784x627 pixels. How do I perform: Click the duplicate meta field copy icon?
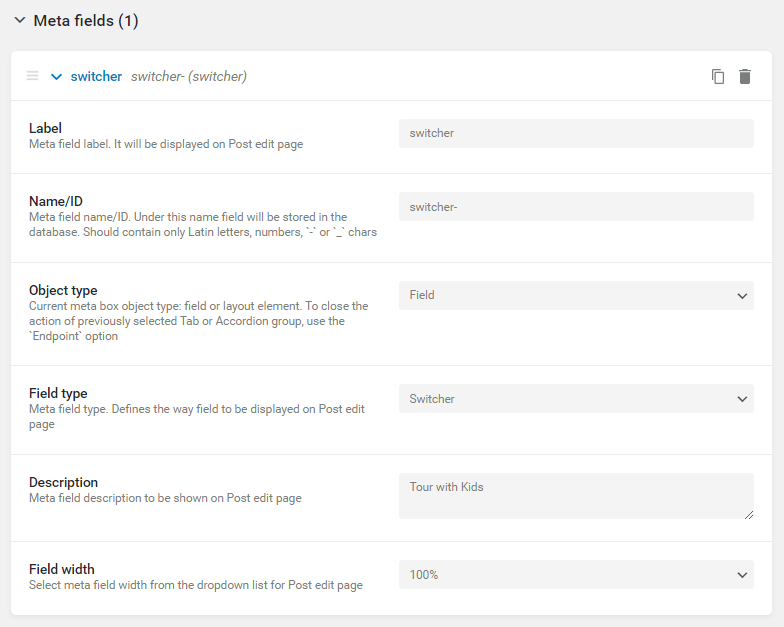click(718, 76)
